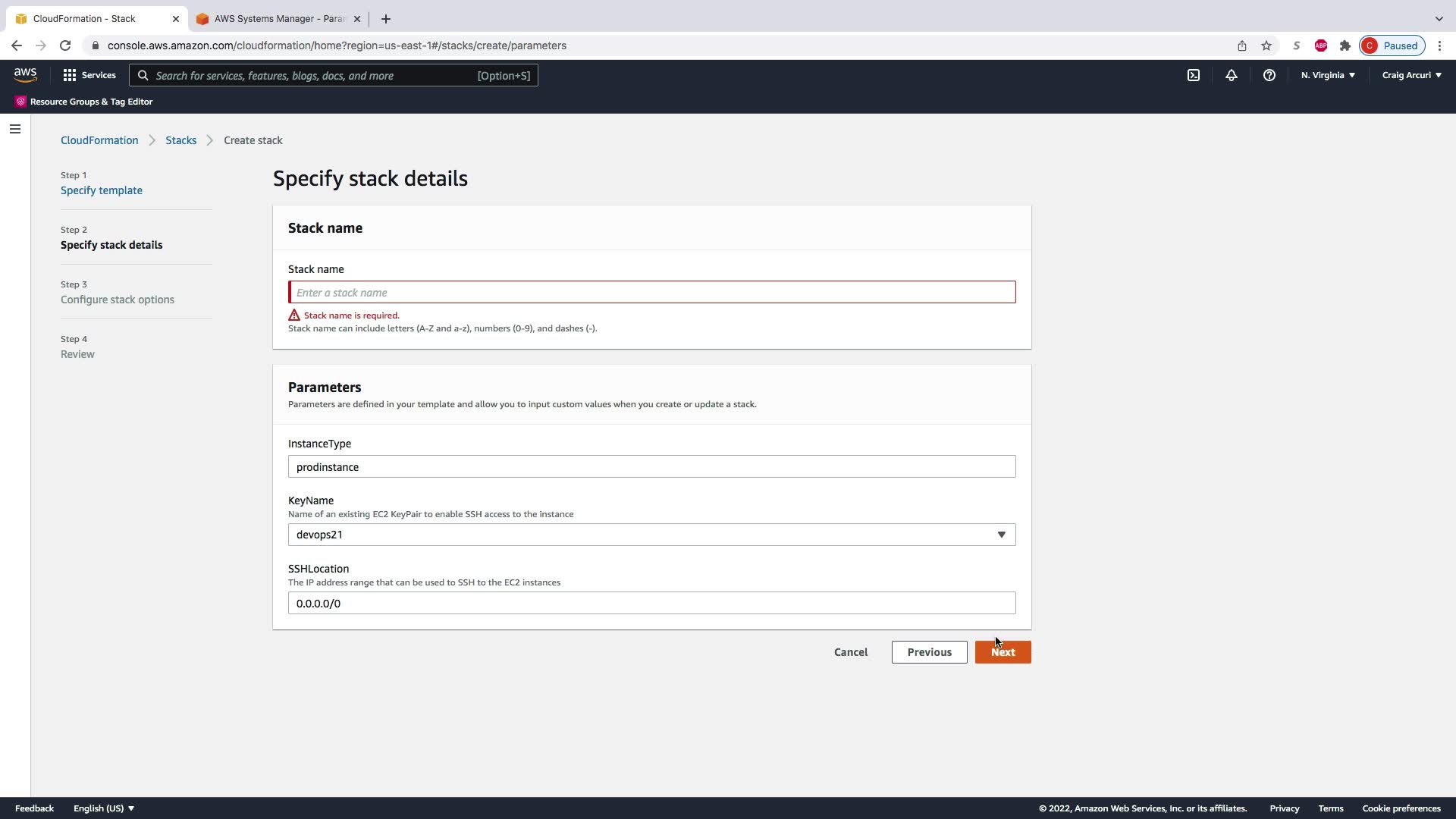Image resolution: width=1456 pixels, height=819 pixels.
Task: Focus the Stack name input field
Action: pos(651,293)
